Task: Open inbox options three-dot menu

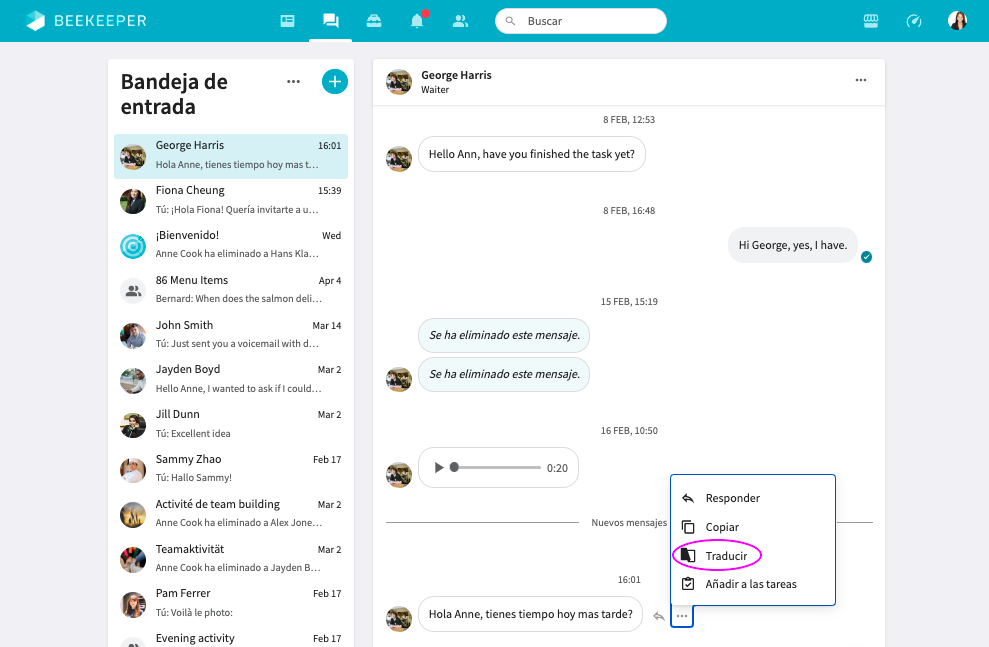Action: click(x=293, y=82)
